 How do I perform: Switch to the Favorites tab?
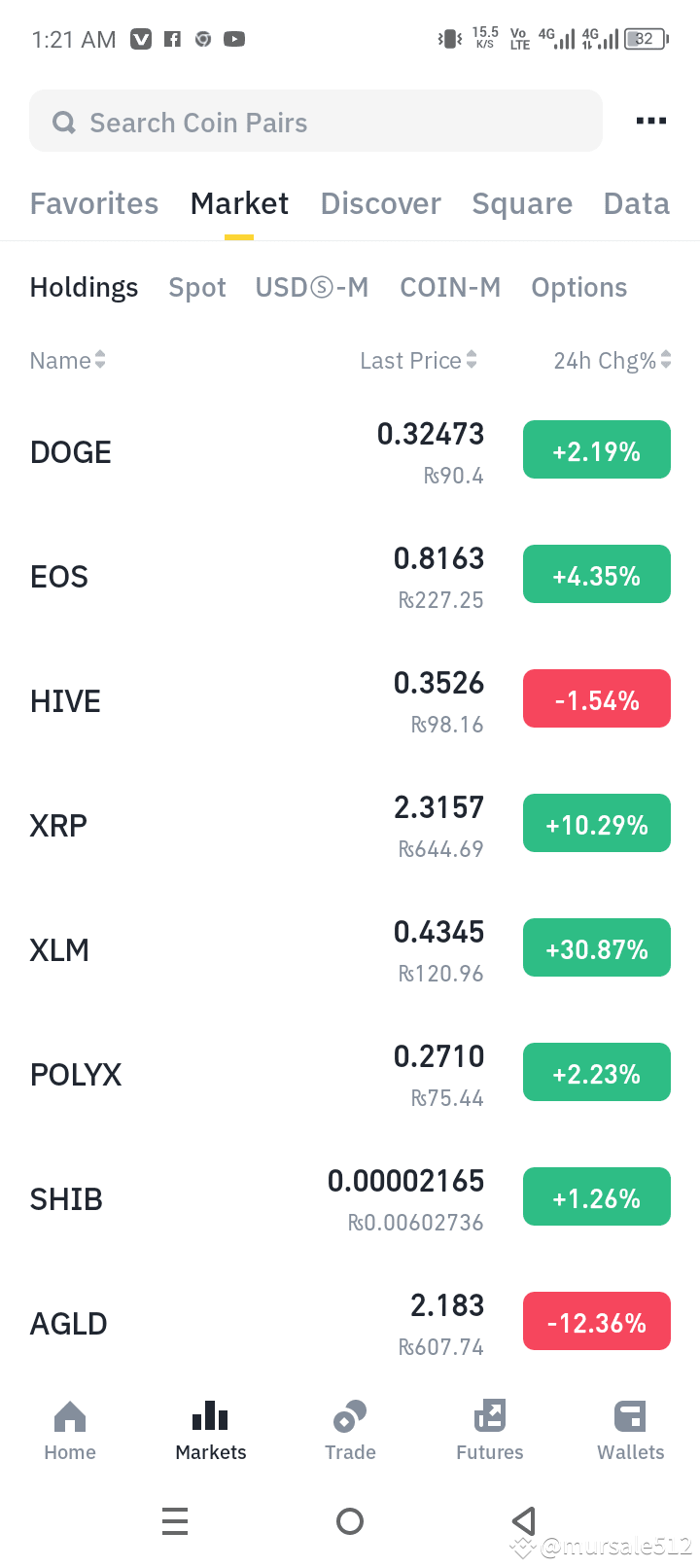click(x=94, y=203)
